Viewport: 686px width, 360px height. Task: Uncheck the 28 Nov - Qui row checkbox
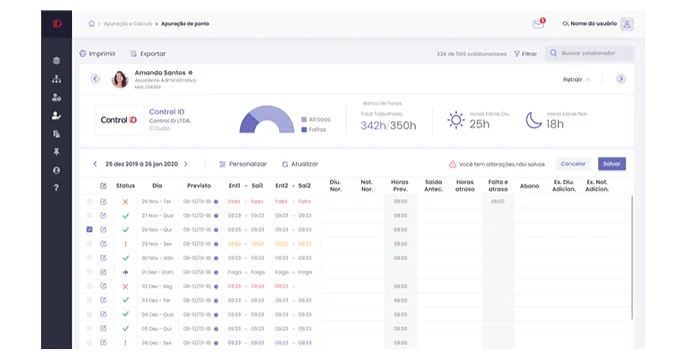coord(89,230)
